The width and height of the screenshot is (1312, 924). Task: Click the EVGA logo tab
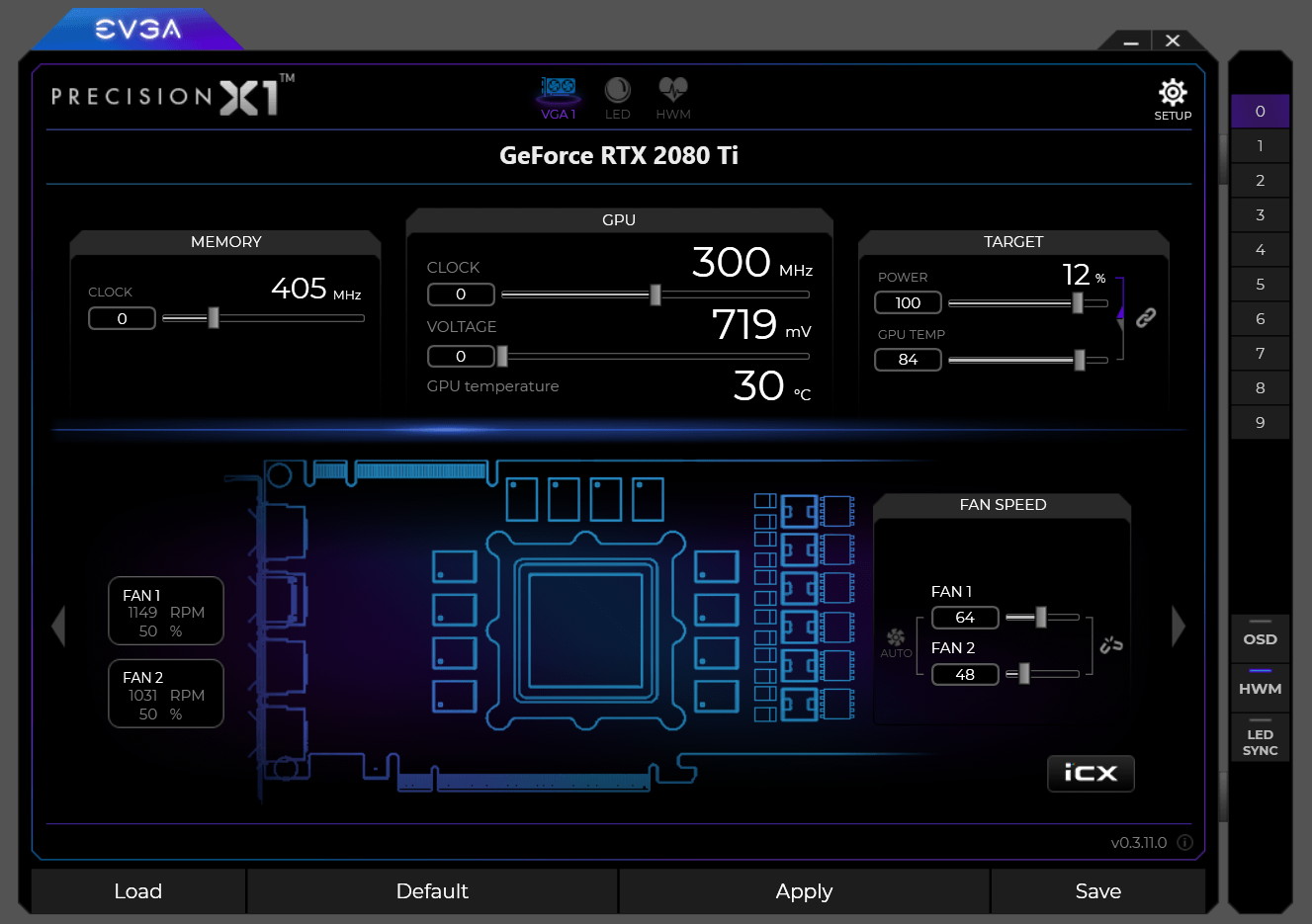(x=137, y=29)
